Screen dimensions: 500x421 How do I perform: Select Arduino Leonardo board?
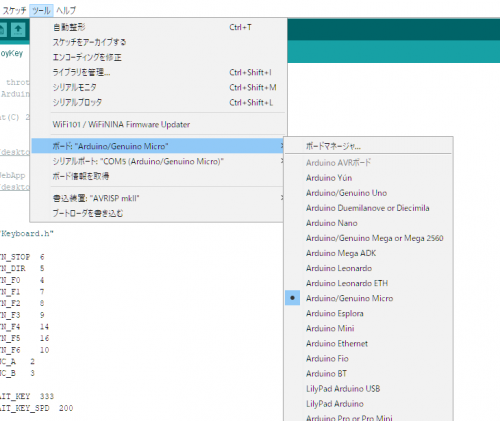pos(368,268)
